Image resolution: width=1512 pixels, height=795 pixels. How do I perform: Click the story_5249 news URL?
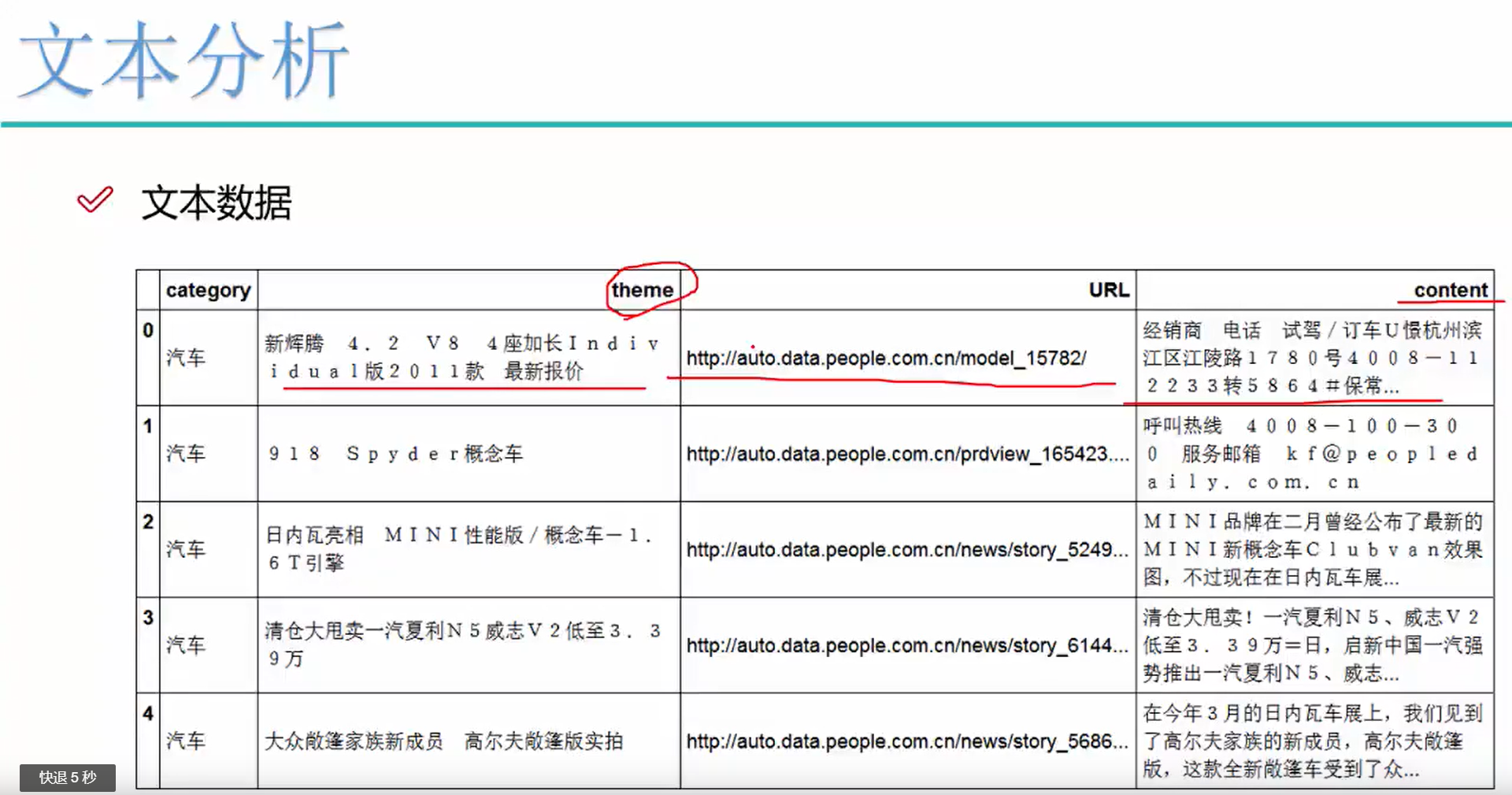tap(906, 550)
